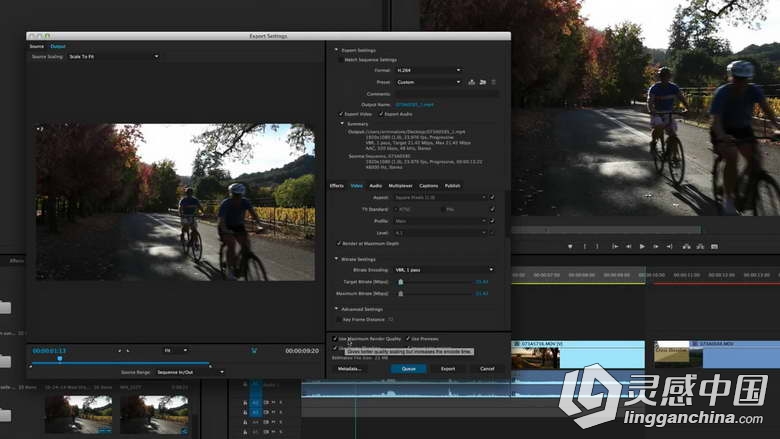Set Out Point under export preview
This screenshot has height=439, width=780.
(128, 351)
